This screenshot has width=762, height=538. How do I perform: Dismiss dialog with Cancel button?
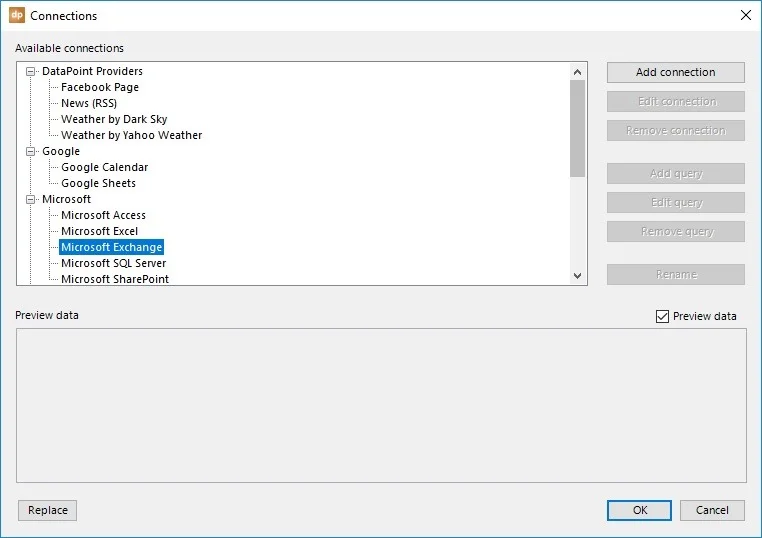coord(712,510)
